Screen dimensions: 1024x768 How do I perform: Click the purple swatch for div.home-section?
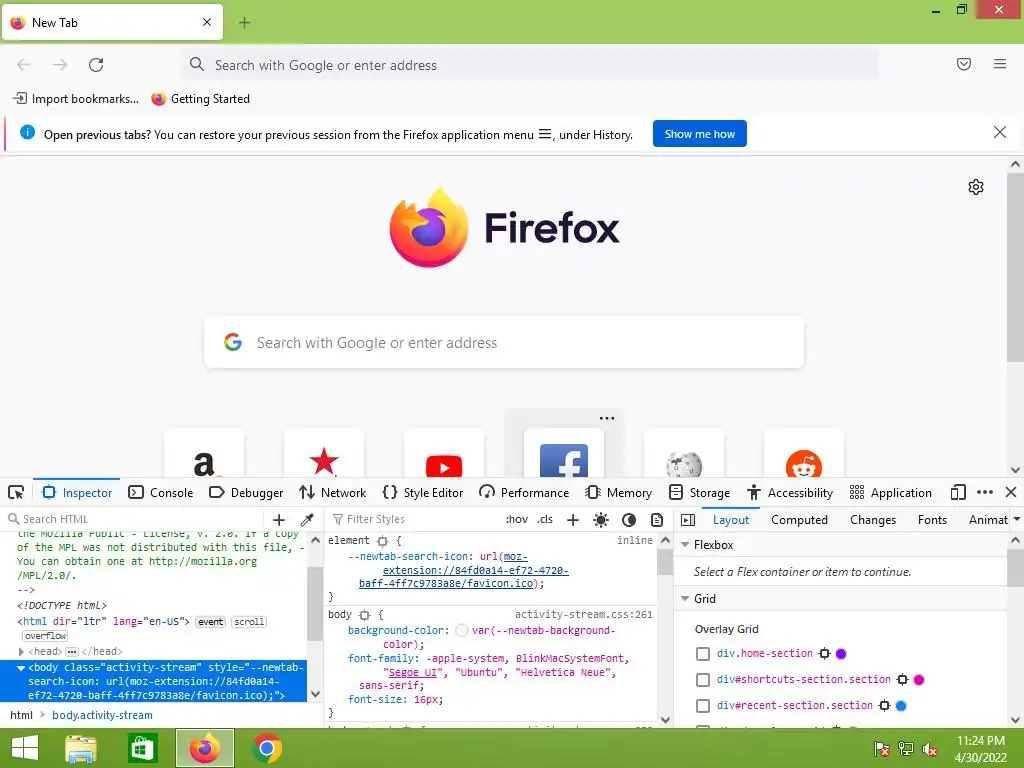(841, 654)
